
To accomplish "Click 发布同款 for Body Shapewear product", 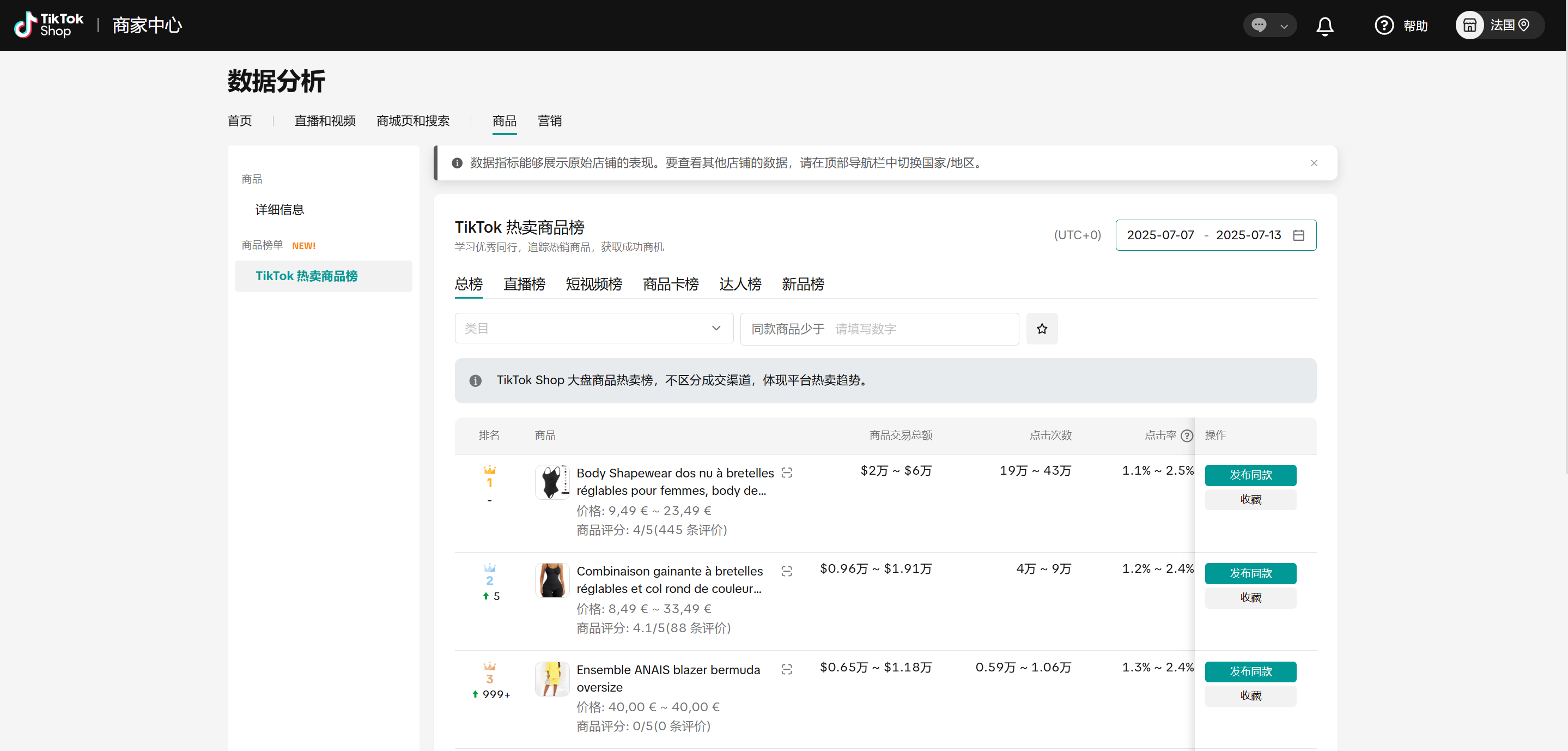I will tap(1250, 475).
